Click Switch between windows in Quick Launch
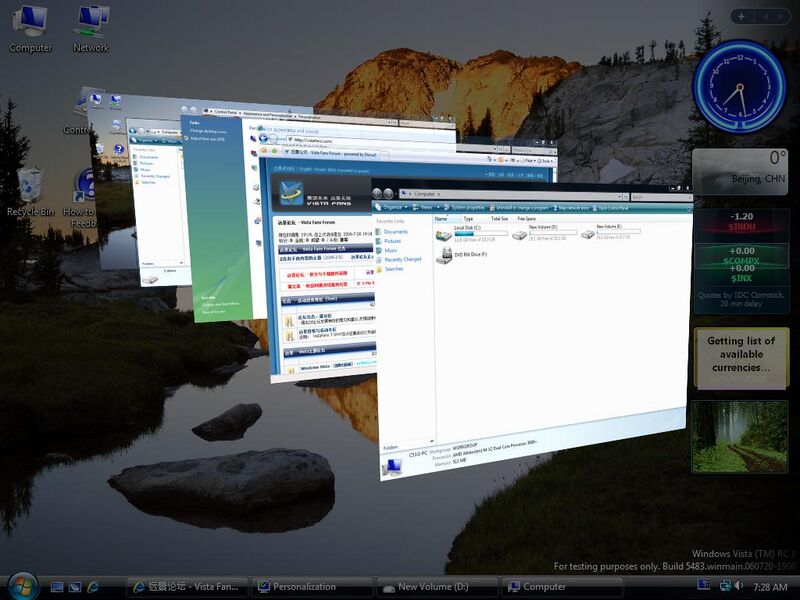This screenshot has height=600, width=800. click(75, 587)
